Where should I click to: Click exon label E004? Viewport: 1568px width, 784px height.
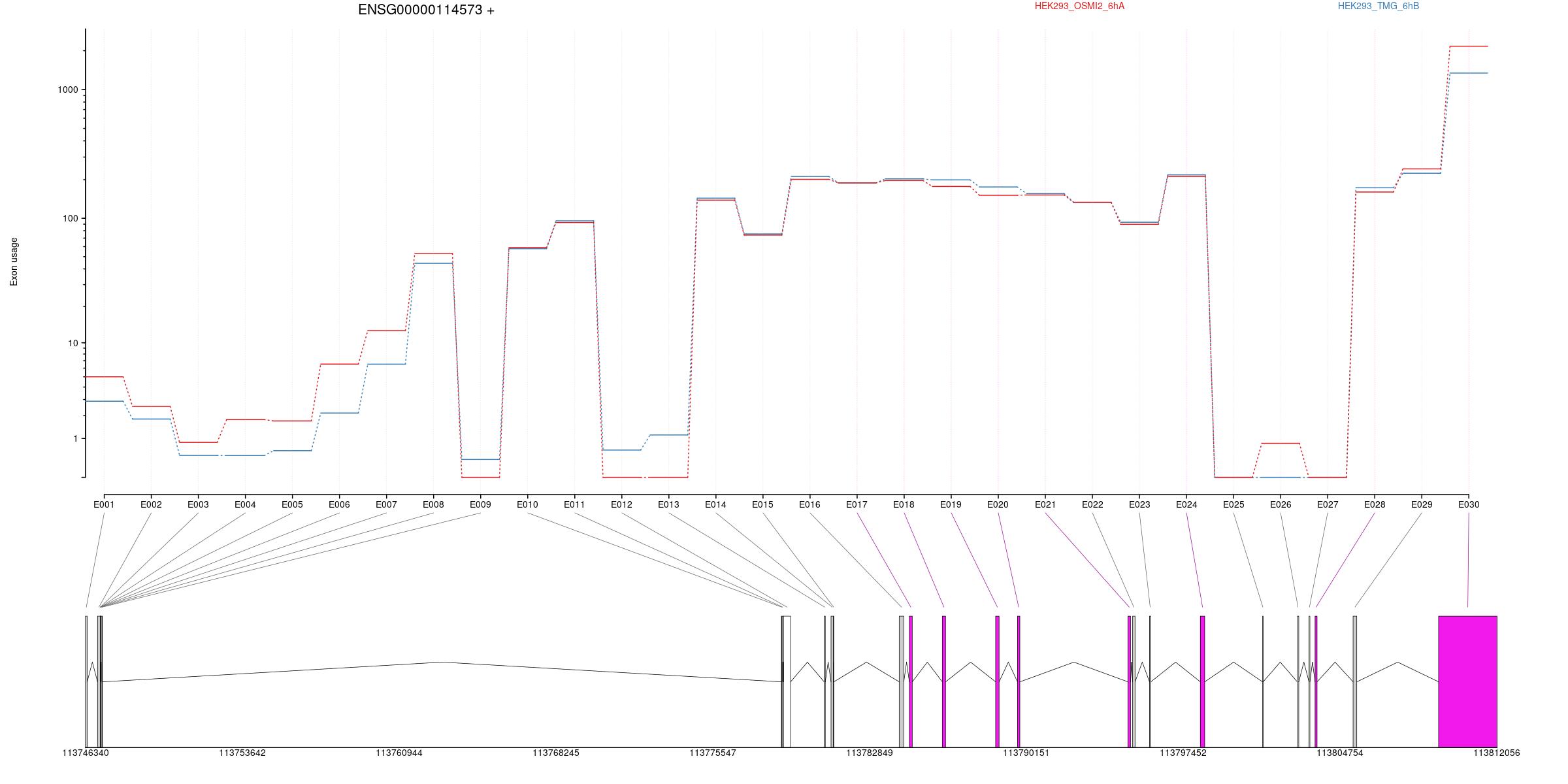tap(245, 504)
